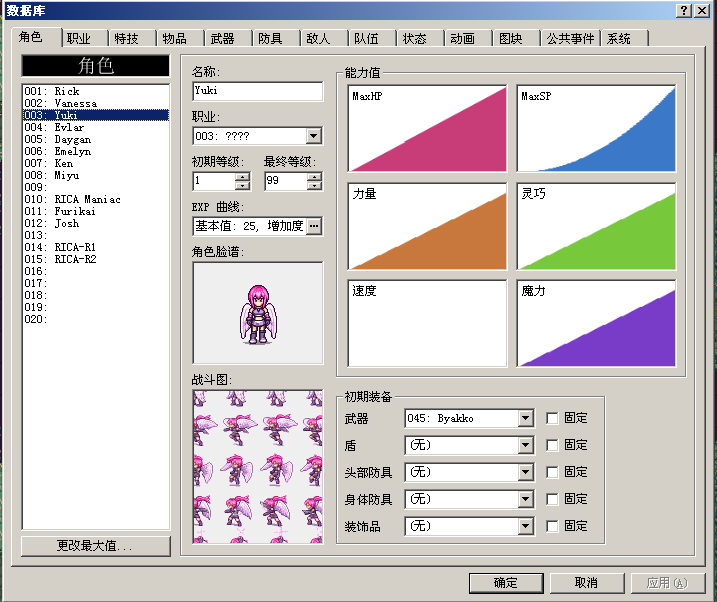Viewport: 717px width, 602px height.
Task: Open the 物品 (Items) tab
Action: point(181,38)
